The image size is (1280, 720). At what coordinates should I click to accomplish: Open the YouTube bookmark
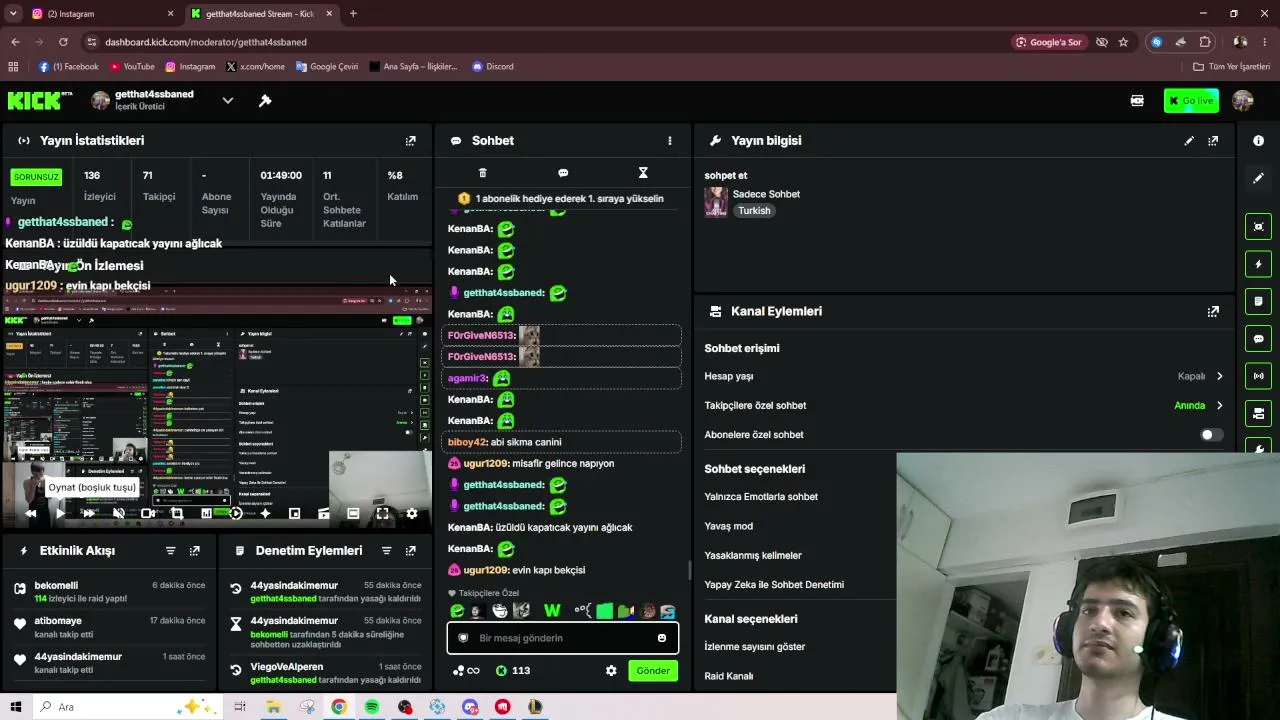coord(132,67)
